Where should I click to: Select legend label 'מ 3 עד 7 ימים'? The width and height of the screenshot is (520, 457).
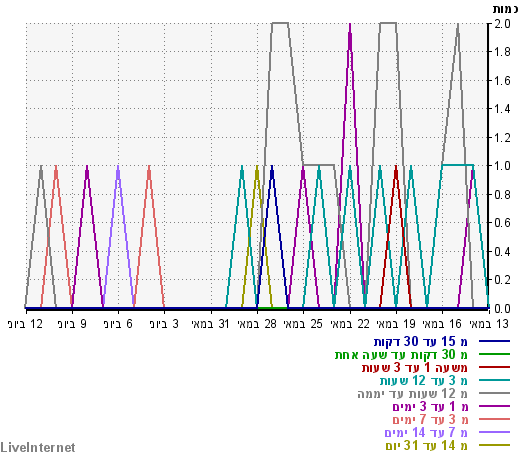coord(430,419)
